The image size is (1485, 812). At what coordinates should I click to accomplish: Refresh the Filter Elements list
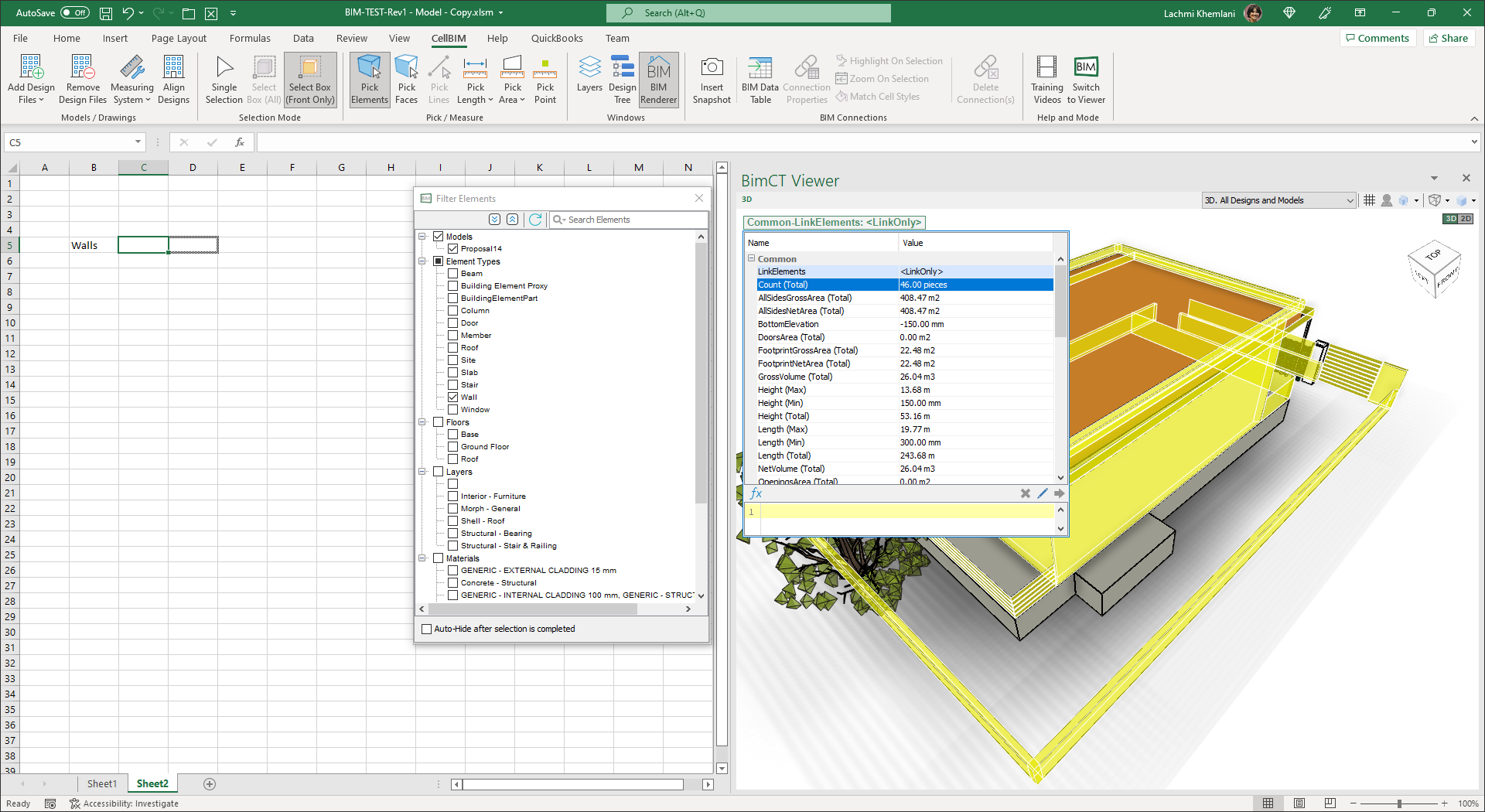pos(535,220)
